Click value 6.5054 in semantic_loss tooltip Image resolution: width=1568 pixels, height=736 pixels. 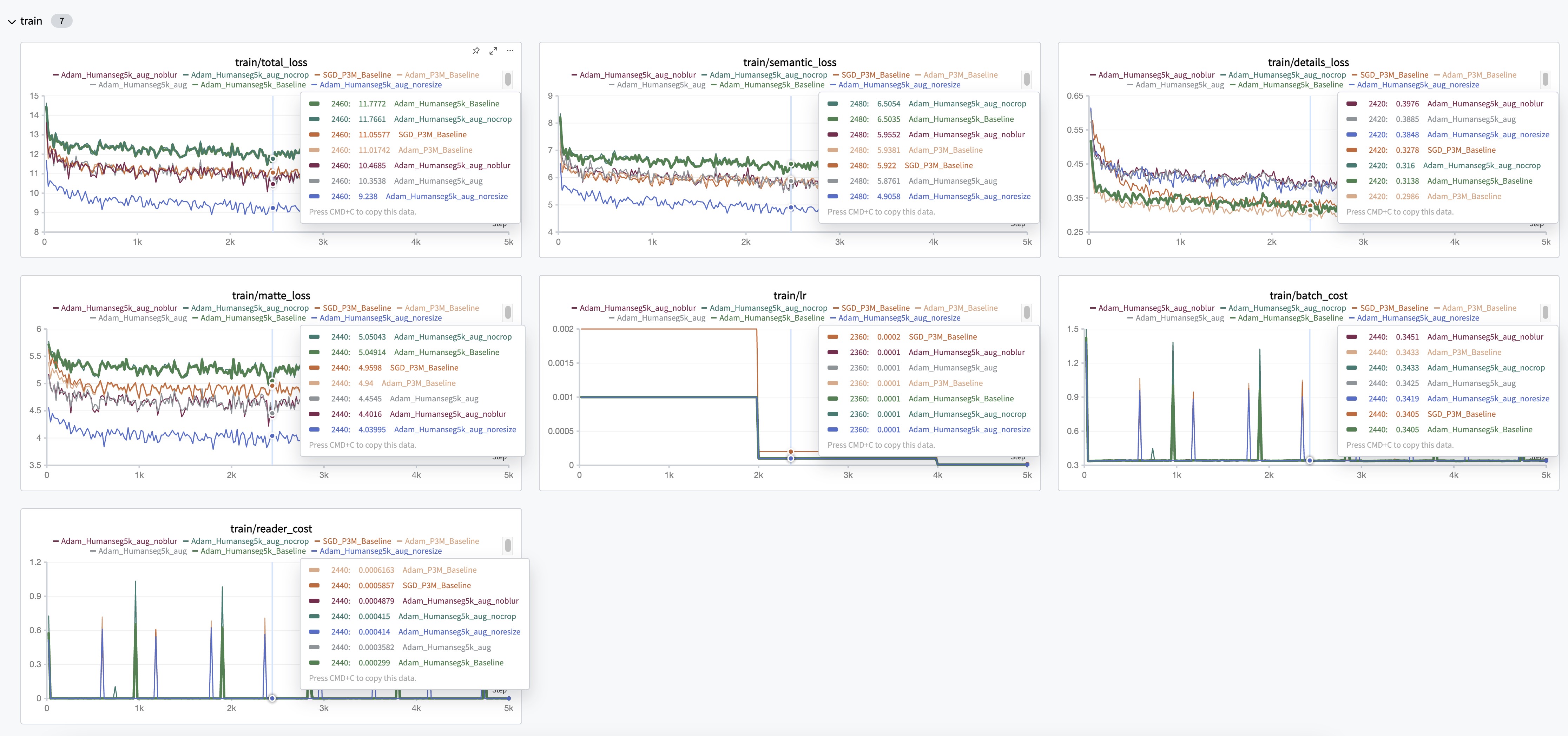(888, 104)
